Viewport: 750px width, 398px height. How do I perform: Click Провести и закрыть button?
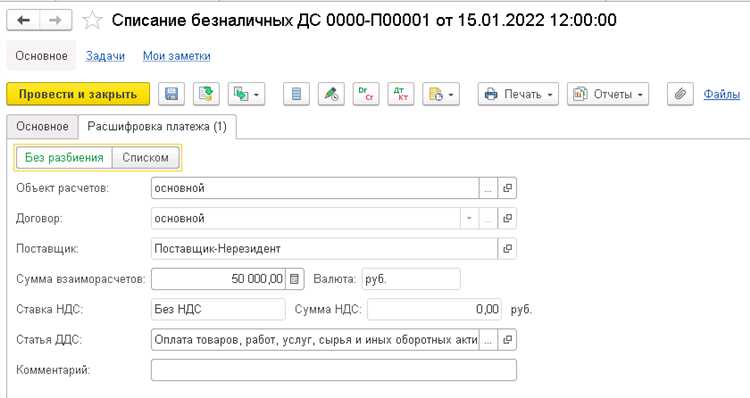pyautogui.click(x=78, y=94)
